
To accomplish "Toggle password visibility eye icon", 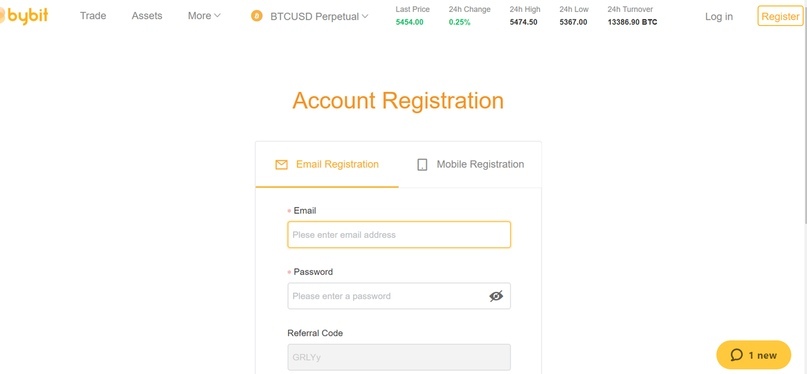I will [496, 296].
